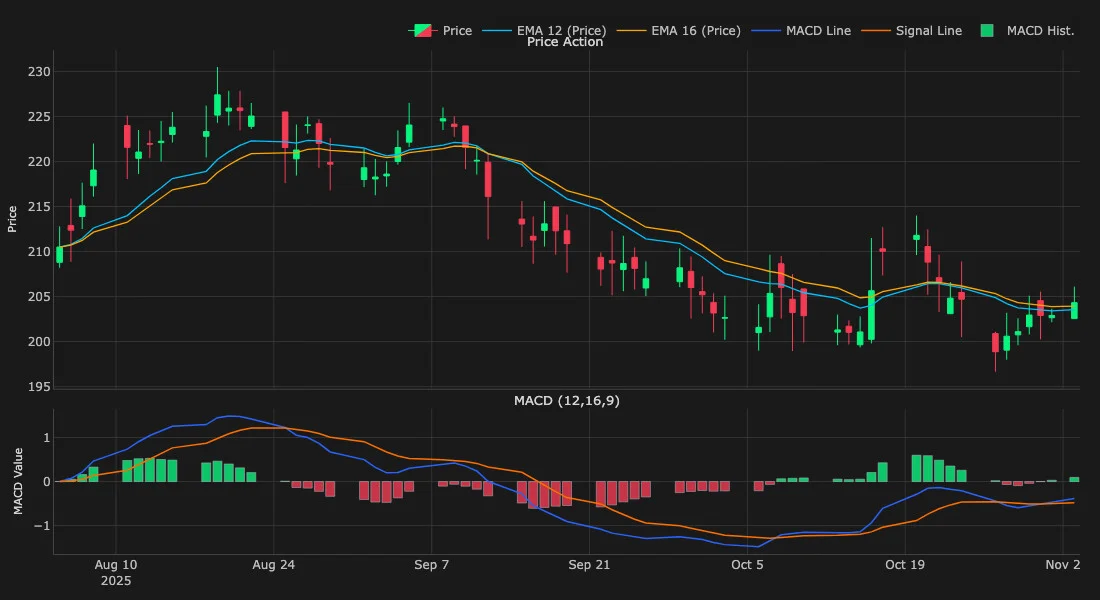Image resolution: width=1100 pixels, height=600 pixels.
Task: Click the MACD axis value −1
Action: [43, 526]
